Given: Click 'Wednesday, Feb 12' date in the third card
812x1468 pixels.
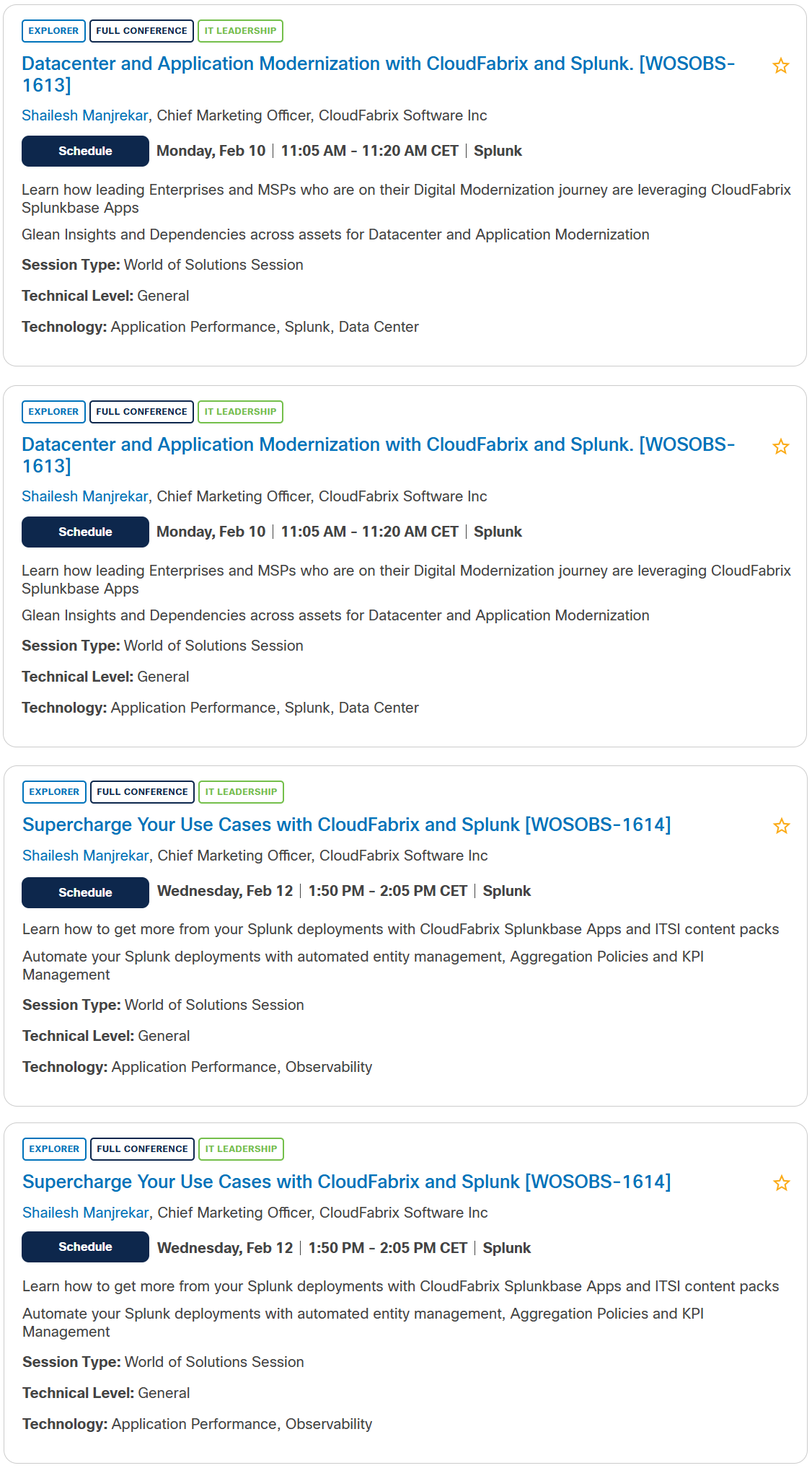Looking at the screenshot, I should tap(225, 891).
